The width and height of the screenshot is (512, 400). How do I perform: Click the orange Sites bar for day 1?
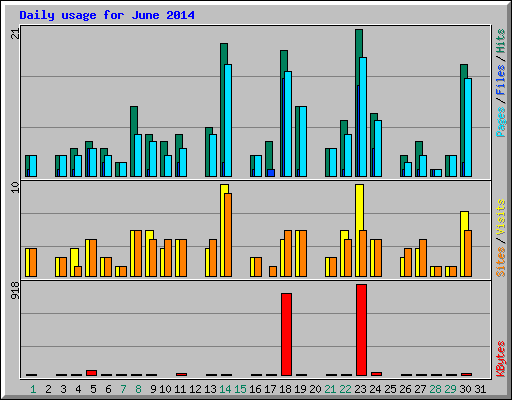point(33,262)
